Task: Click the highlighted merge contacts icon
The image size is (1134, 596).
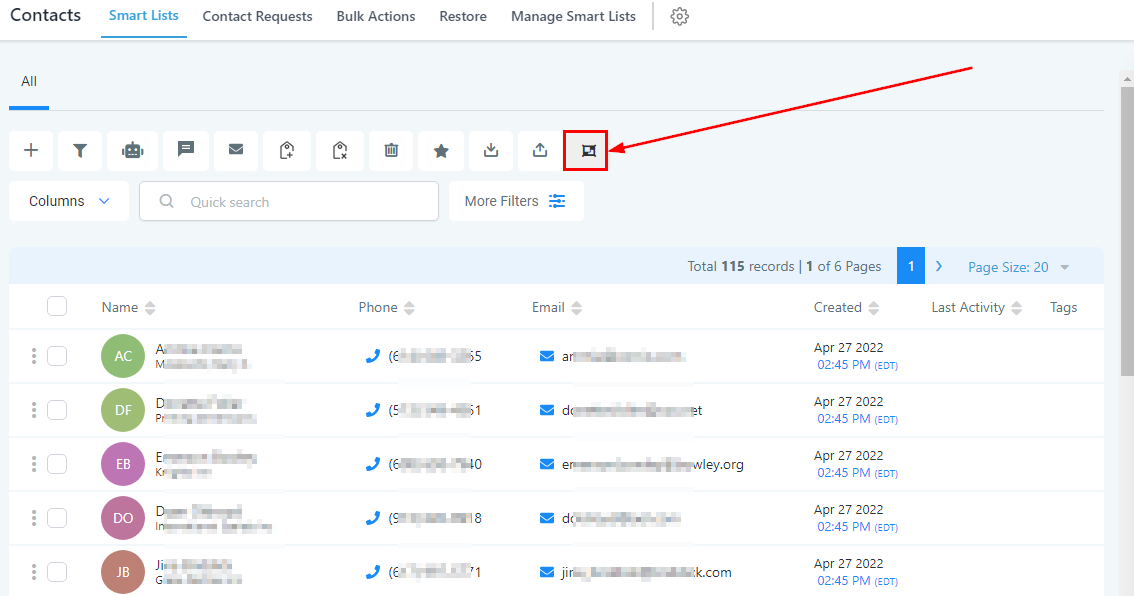Action: point(586,151)
